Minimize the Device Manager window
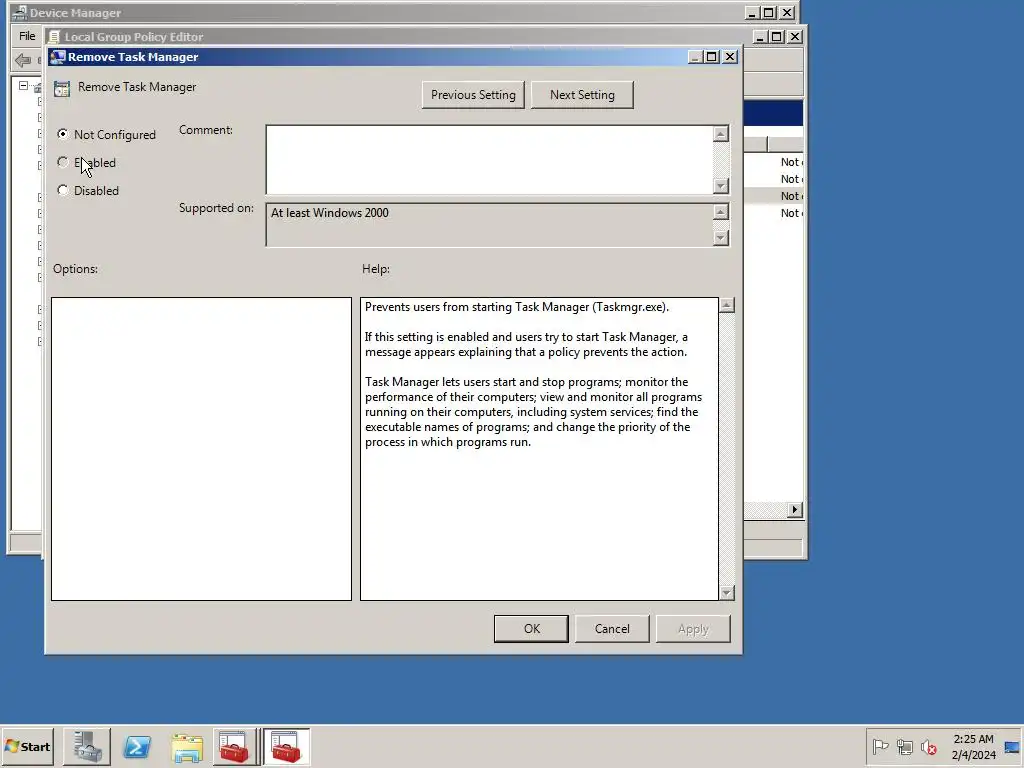Image resolution: width=1024 pixels, height=768 pixels. [x=752, y=12]
